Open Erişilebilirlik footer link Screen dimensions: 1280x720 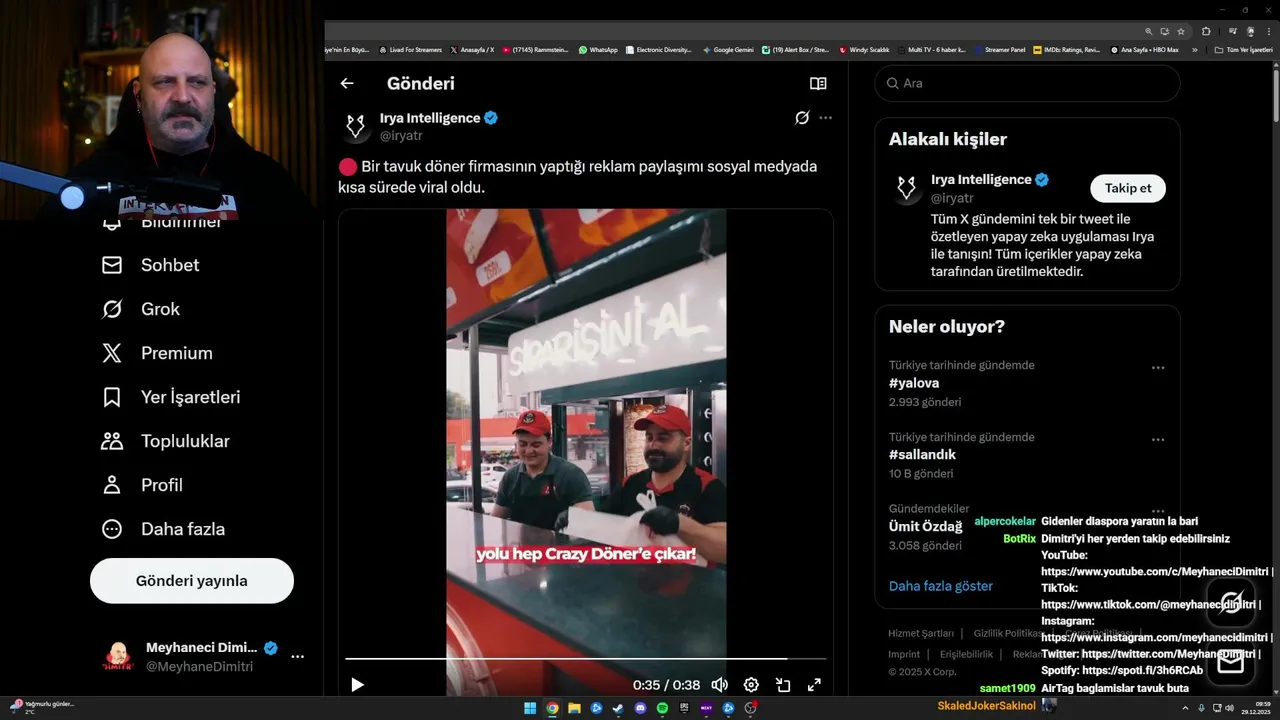(x=966, y=654)
